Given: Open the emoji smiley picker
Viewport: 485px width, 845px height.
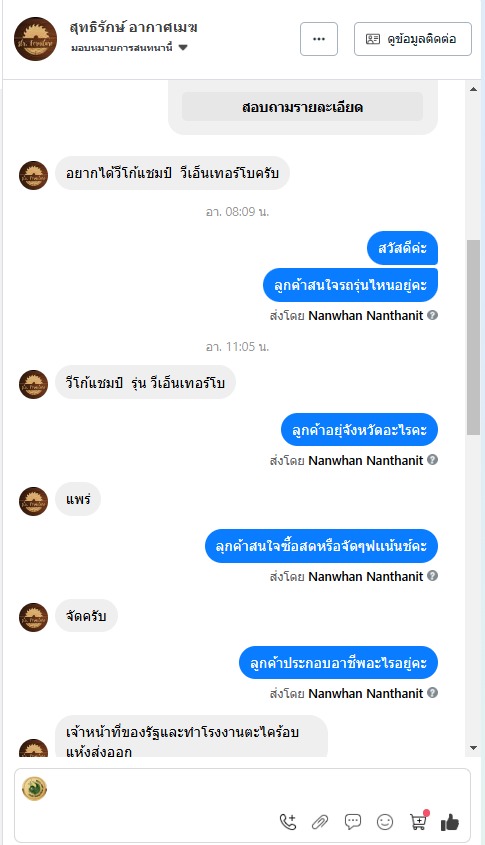Looking at the screenshot, I should click(385, 822).
